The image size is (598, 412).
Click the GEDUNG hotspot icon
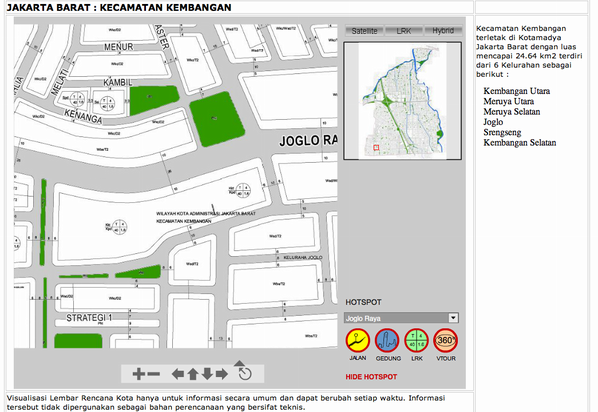coord(387,341)
